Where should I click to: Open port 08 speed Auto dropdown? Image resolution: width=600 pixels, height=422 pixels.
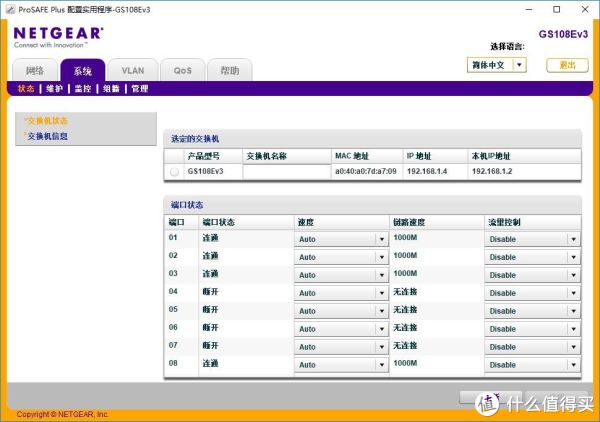tap(341, 365)
